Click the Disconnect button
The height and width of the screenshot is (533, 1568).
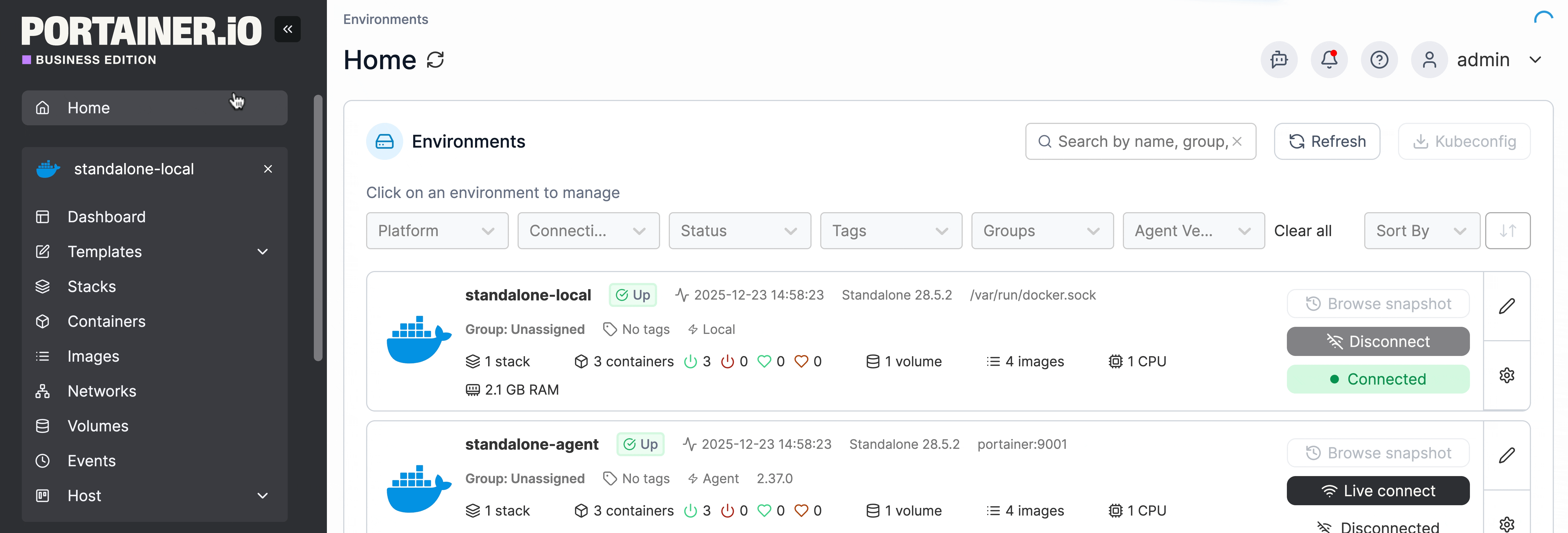tap(1378, 341)
